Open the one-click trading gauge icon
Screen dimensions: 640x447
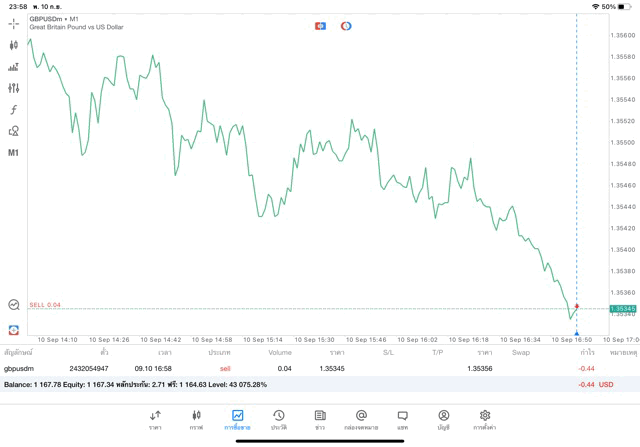pos(14,304)
